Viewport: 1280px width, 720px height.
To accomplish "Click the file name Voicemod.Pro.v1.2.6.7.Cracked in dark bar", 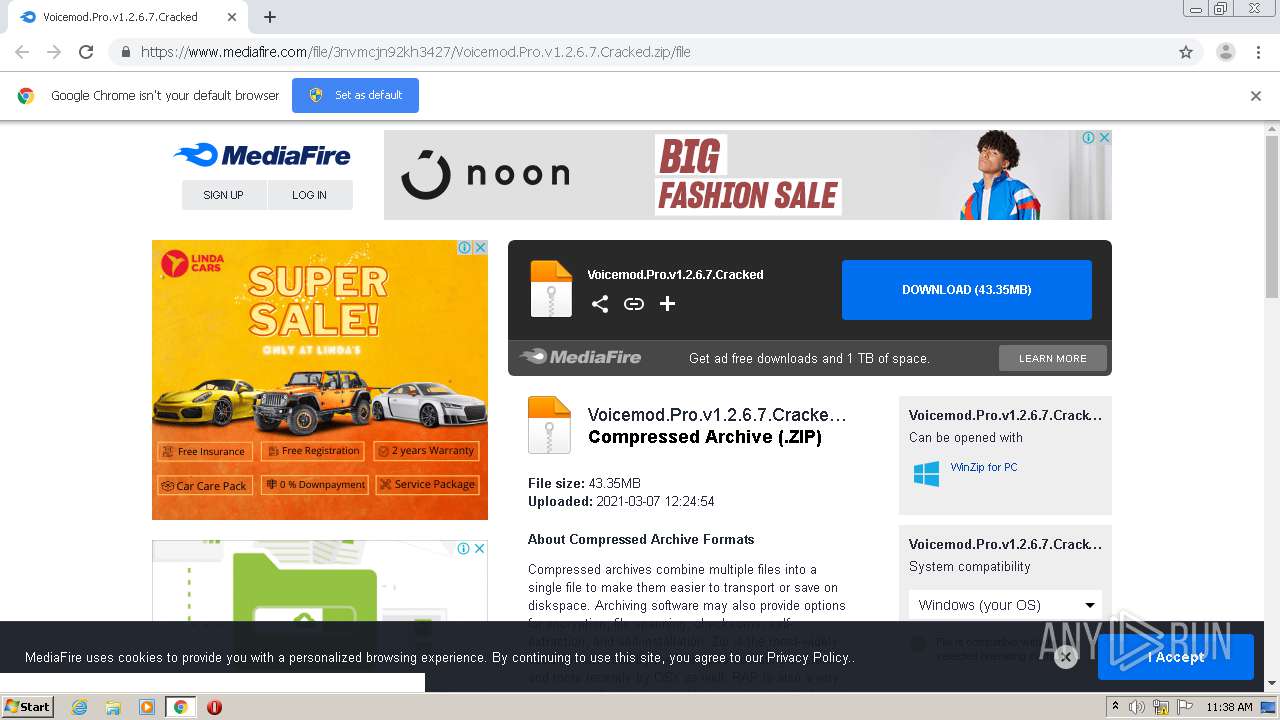I will (x=675, y=274).
